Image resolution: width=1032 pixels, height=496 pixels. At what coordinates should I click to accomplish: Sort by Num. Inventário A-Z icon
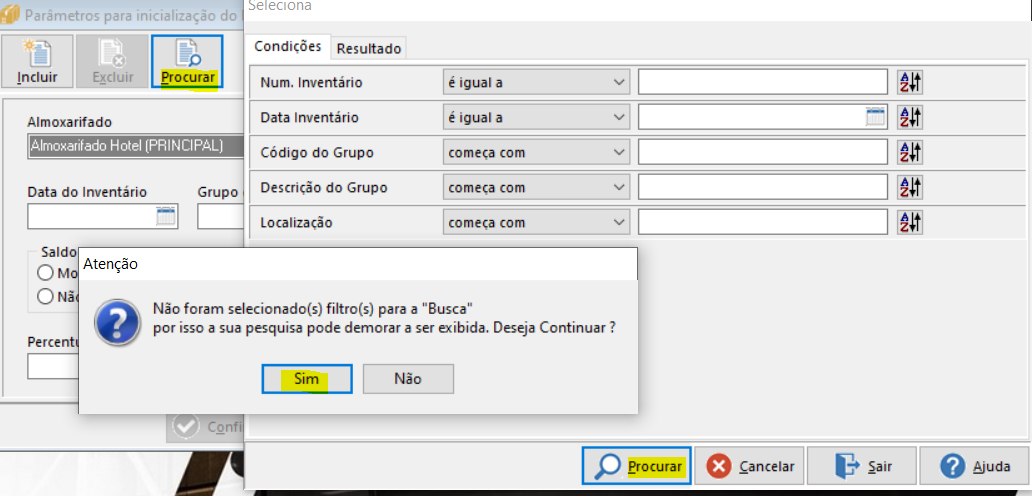tap(910, 82)
